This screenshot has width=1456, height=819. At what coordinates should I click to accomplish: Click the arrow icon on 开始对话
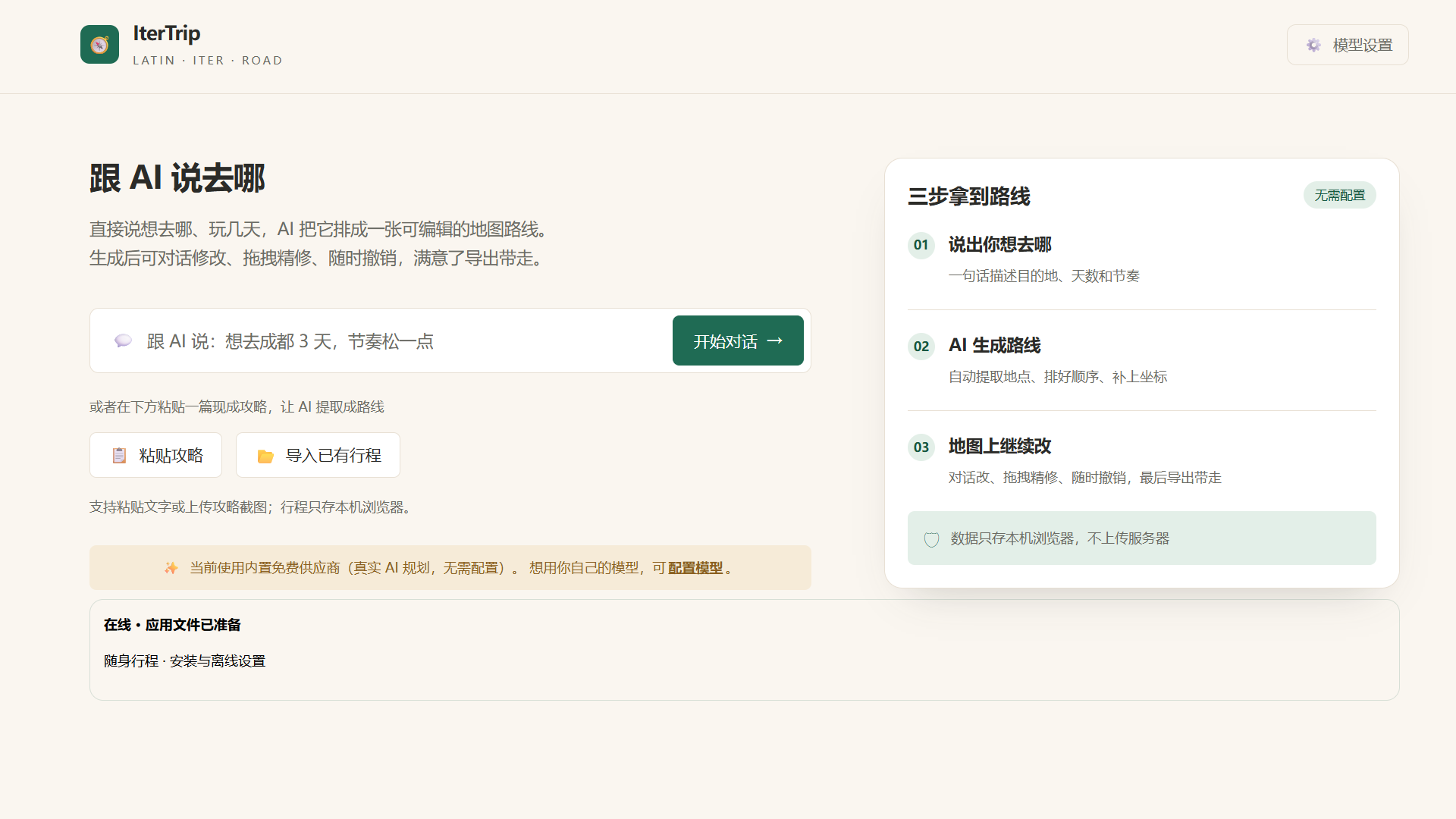[774, 340]
